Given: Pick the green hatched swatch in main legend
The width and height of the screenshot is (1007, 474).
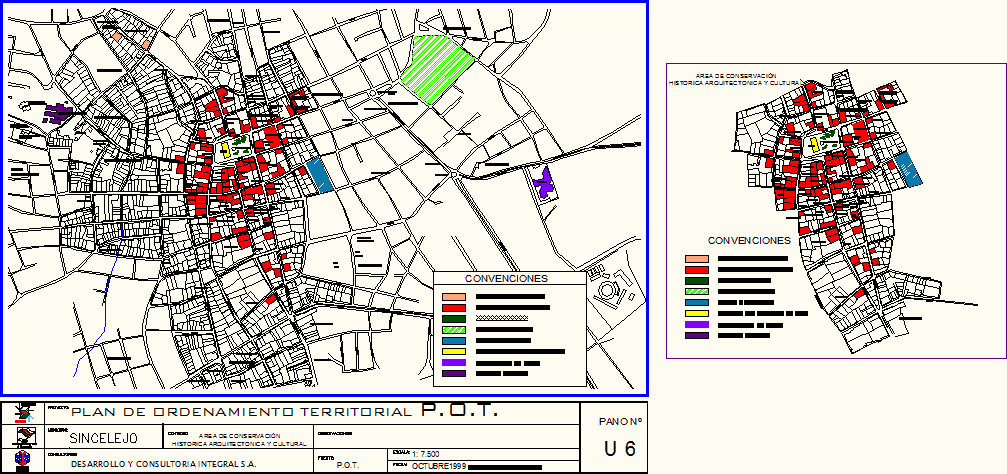Looking at the screenshot, I should [x=454, y=329].
